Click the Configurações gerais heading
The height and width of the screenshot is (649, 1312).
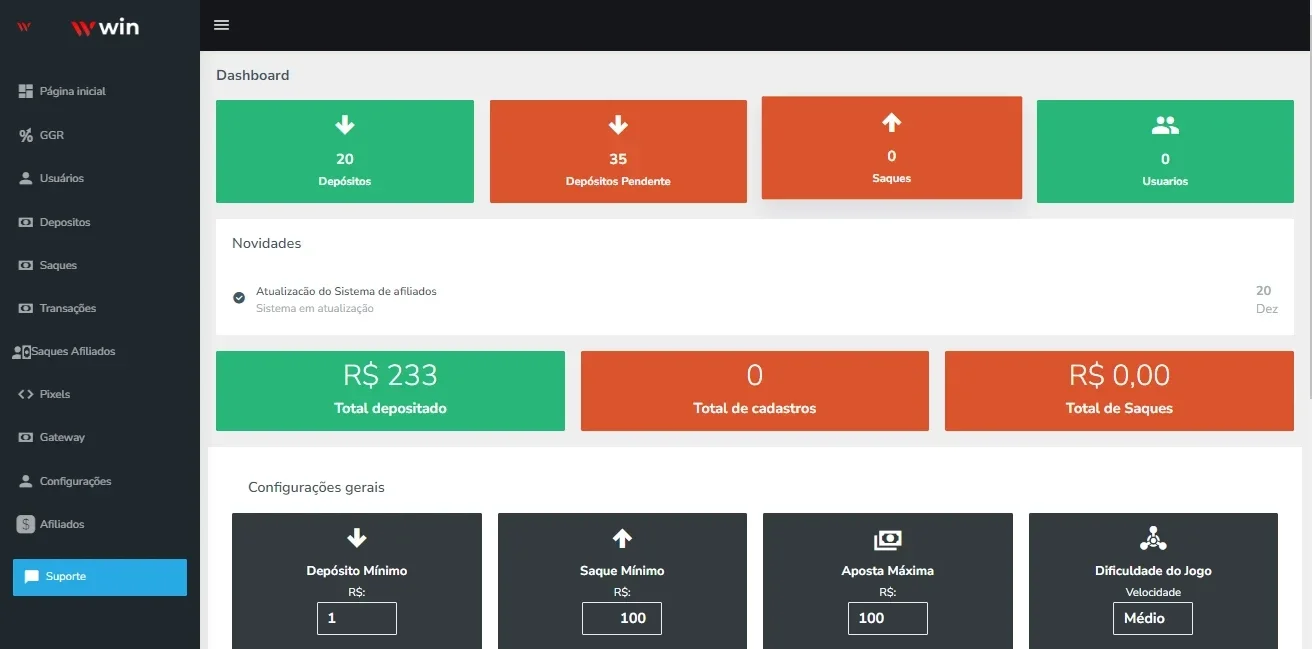tap(316, 487)
